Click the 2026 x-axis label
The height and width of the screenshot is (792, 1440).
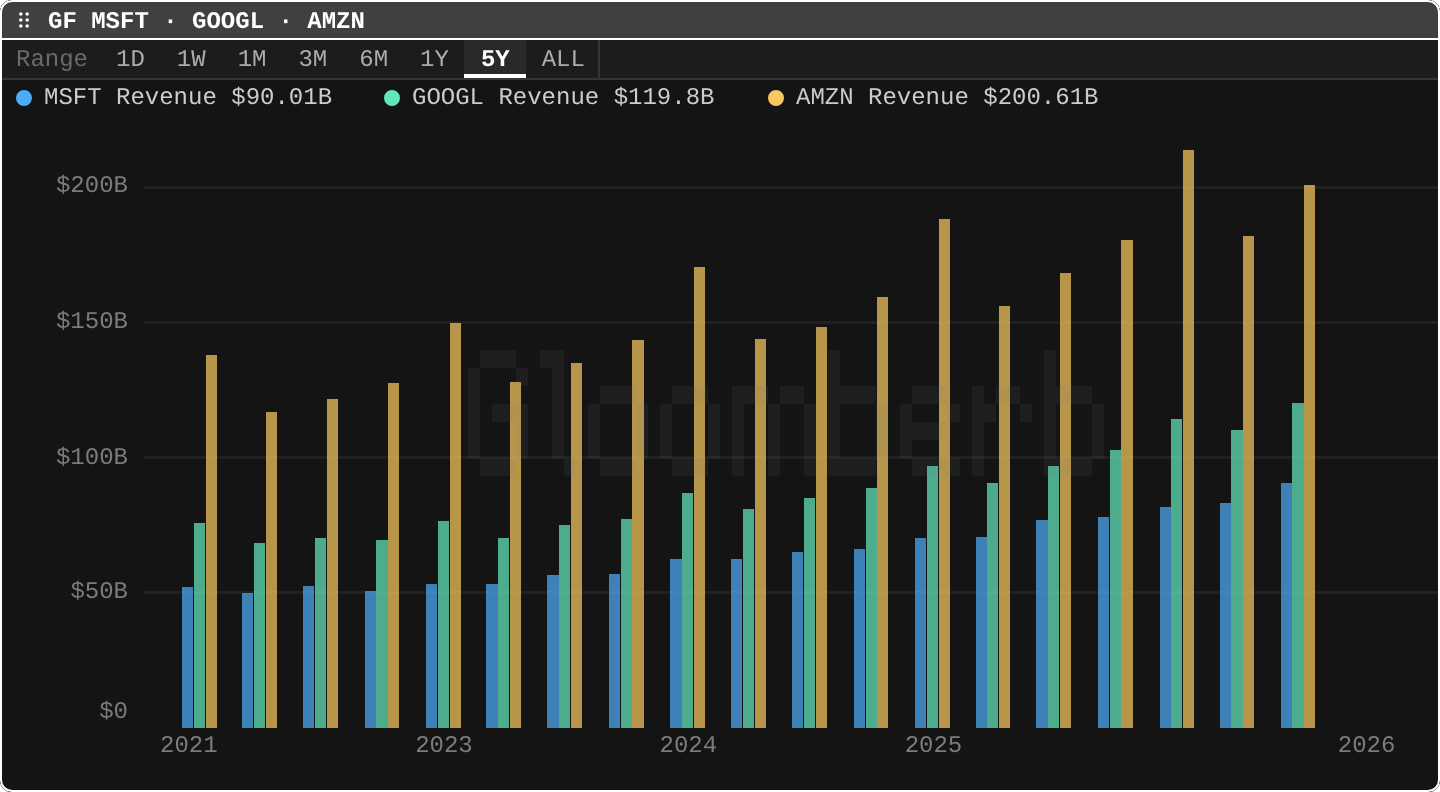1366,745
